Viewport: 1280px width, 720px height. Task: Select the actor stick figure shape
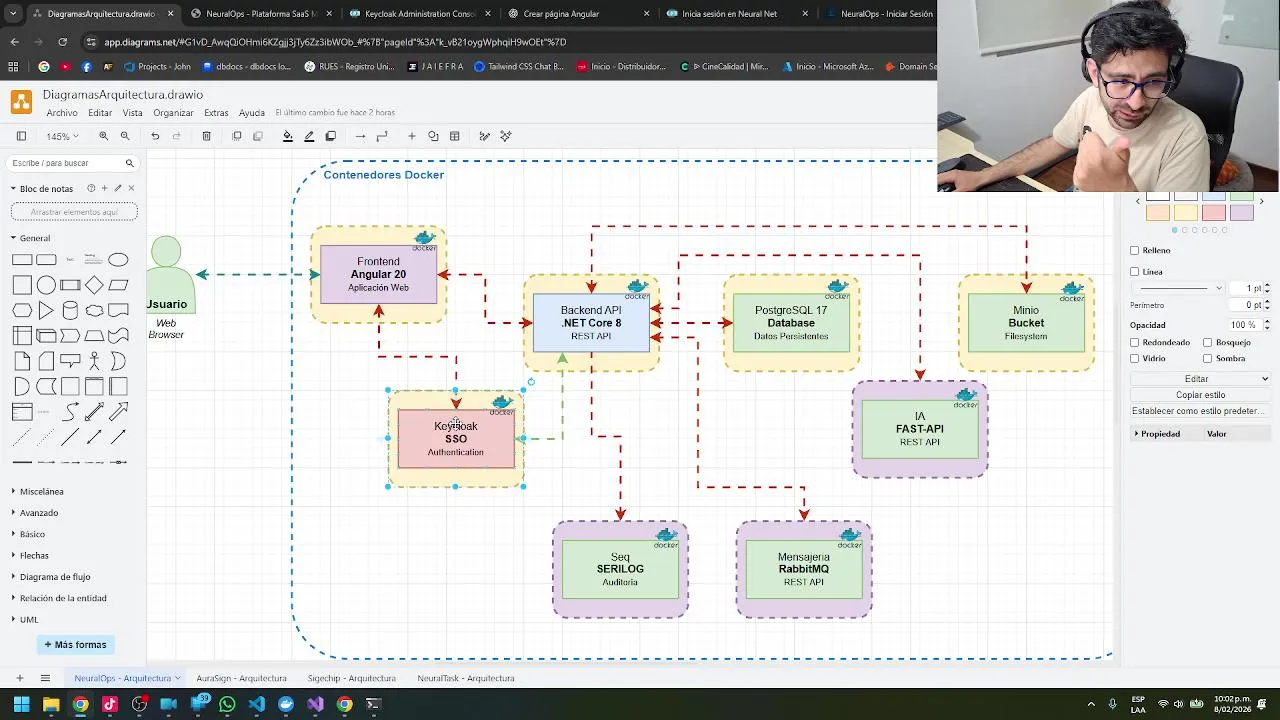click(94, 361)
